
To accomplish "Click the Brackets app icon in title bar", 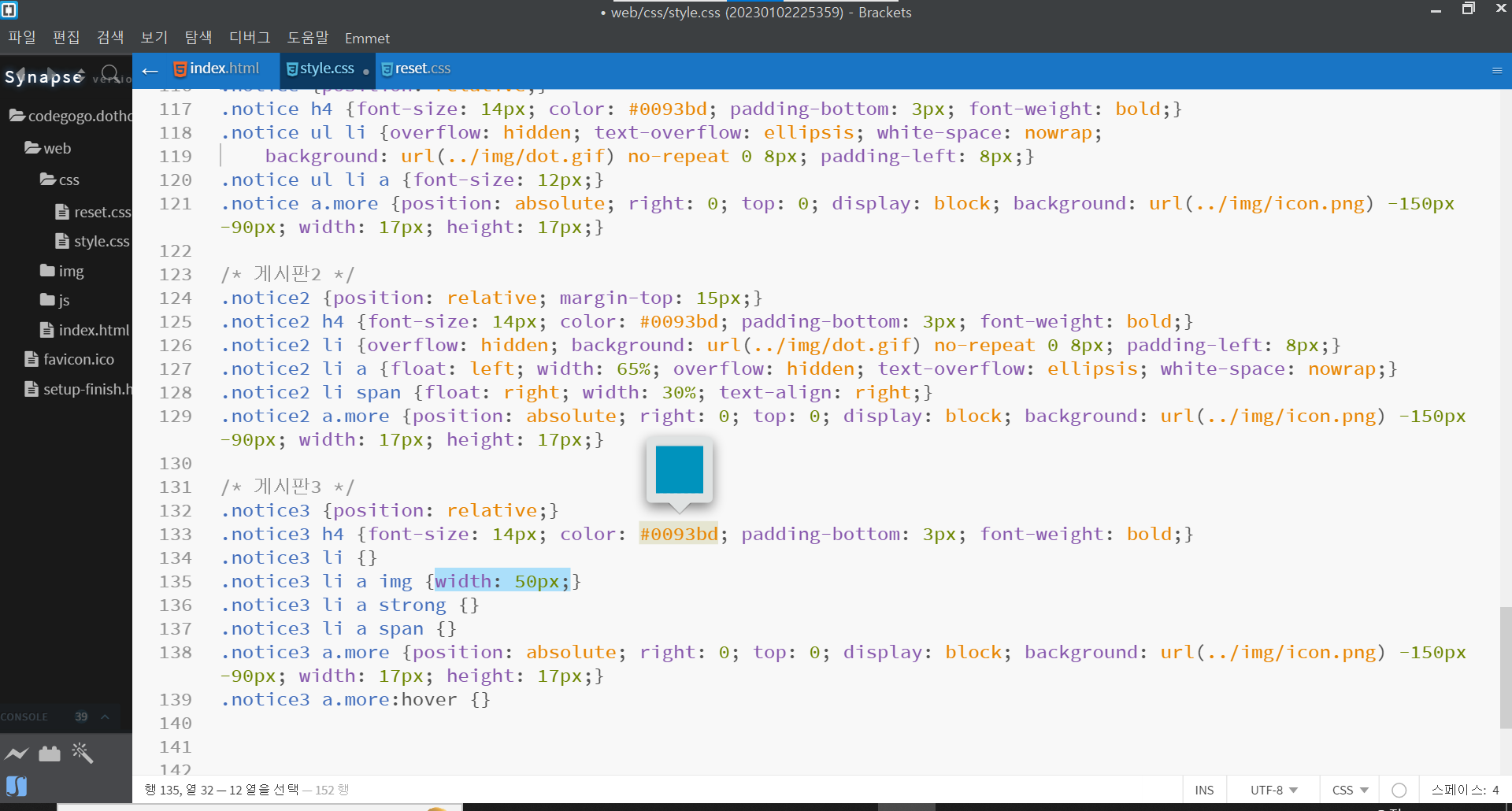I will (x=9, y=10).
